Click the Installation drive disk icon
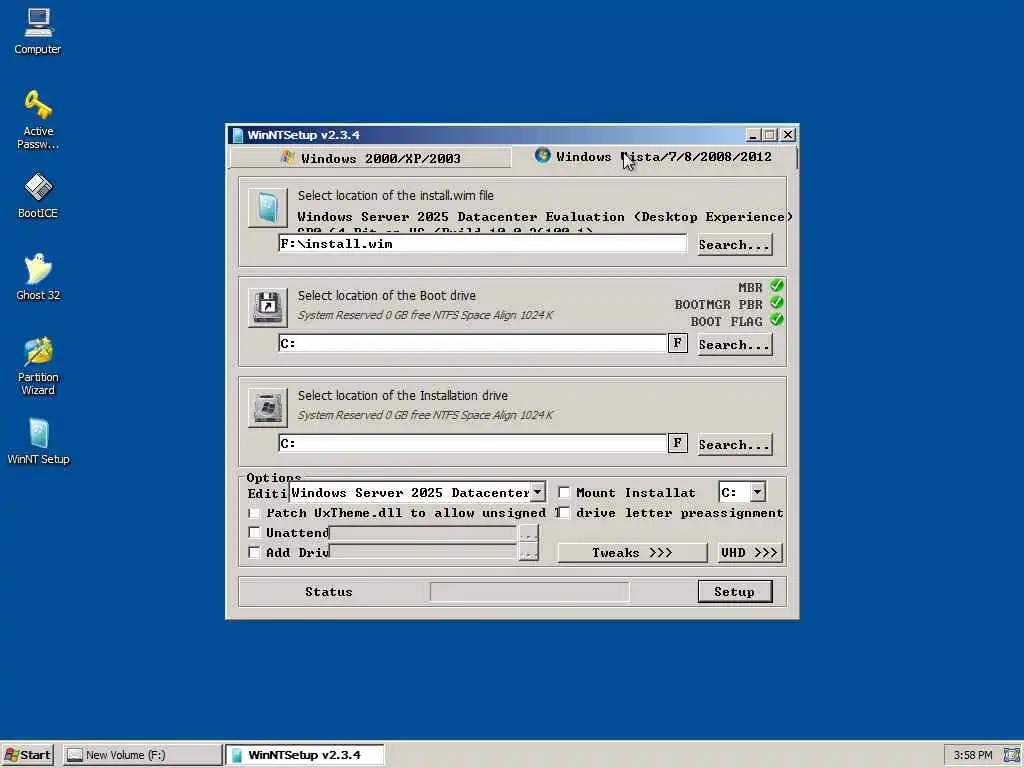The height and width of the screenshot is (768, 1024). 268,408
